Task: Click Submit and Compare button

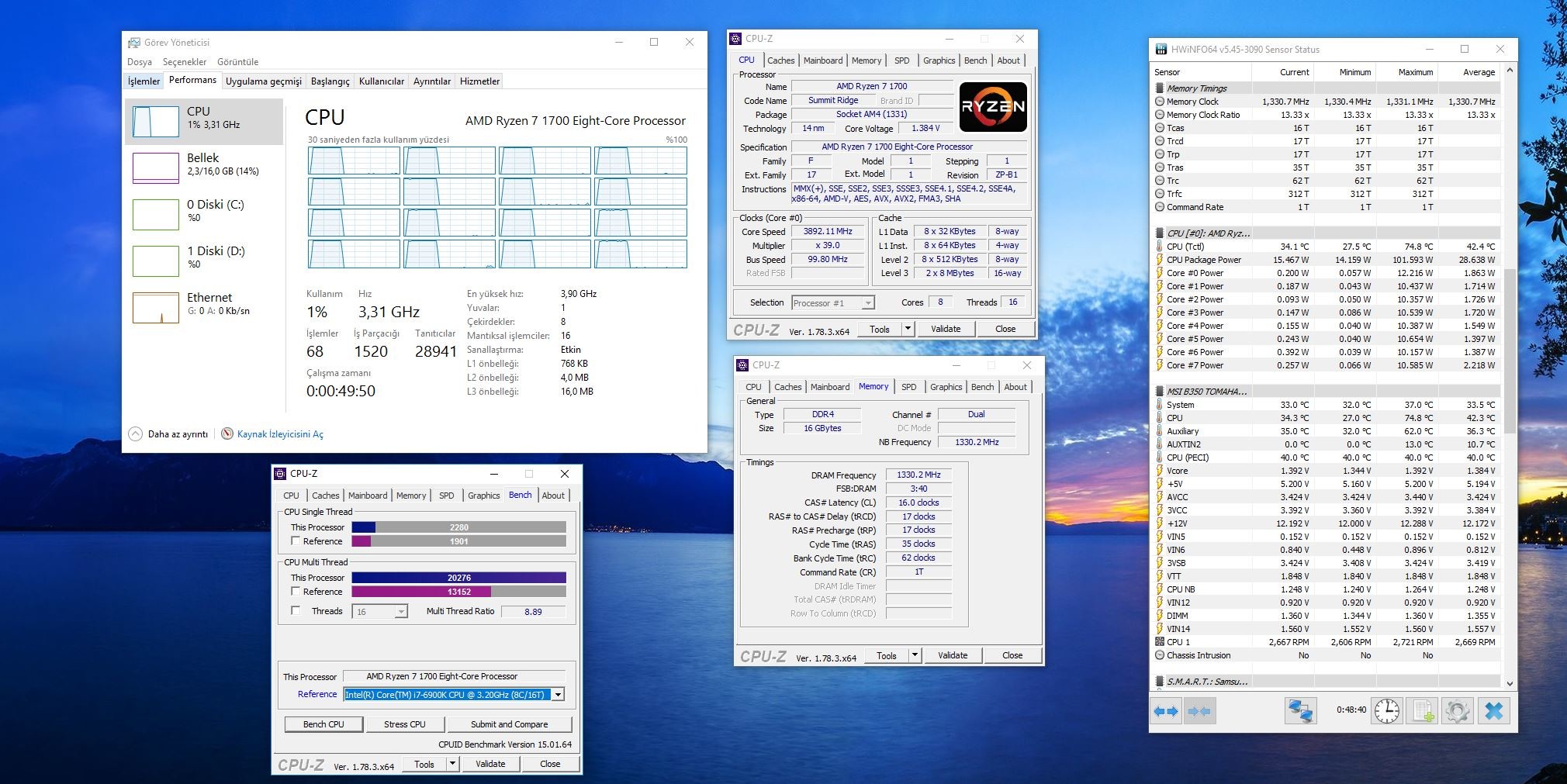Action: pos(509,724)
